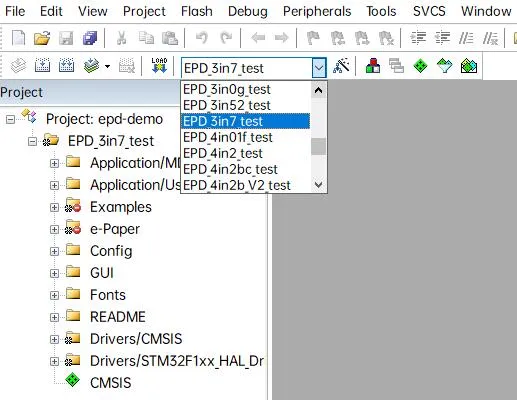Viewport: 517px width, 400px height.
Task: Click the Manage Run-Time Environment green diamond
Action: (x=420, y=65)
